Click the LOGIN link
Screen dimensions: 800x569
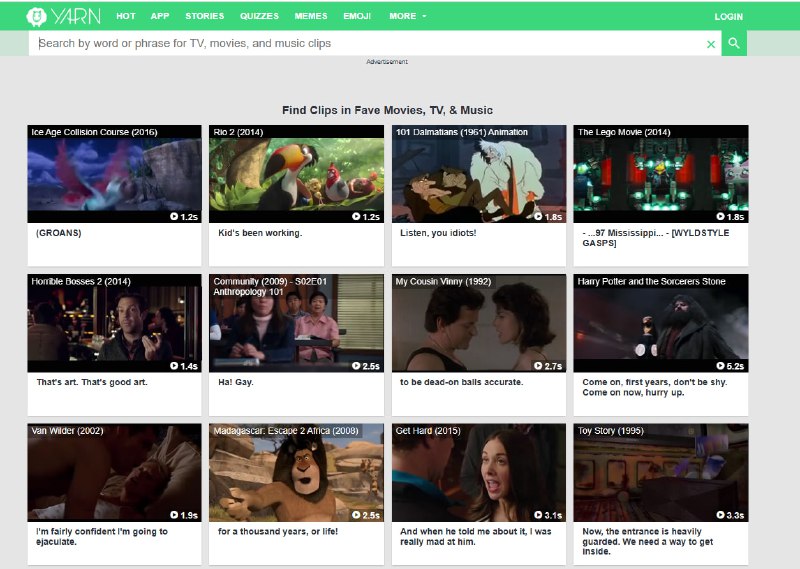[728, 16]
